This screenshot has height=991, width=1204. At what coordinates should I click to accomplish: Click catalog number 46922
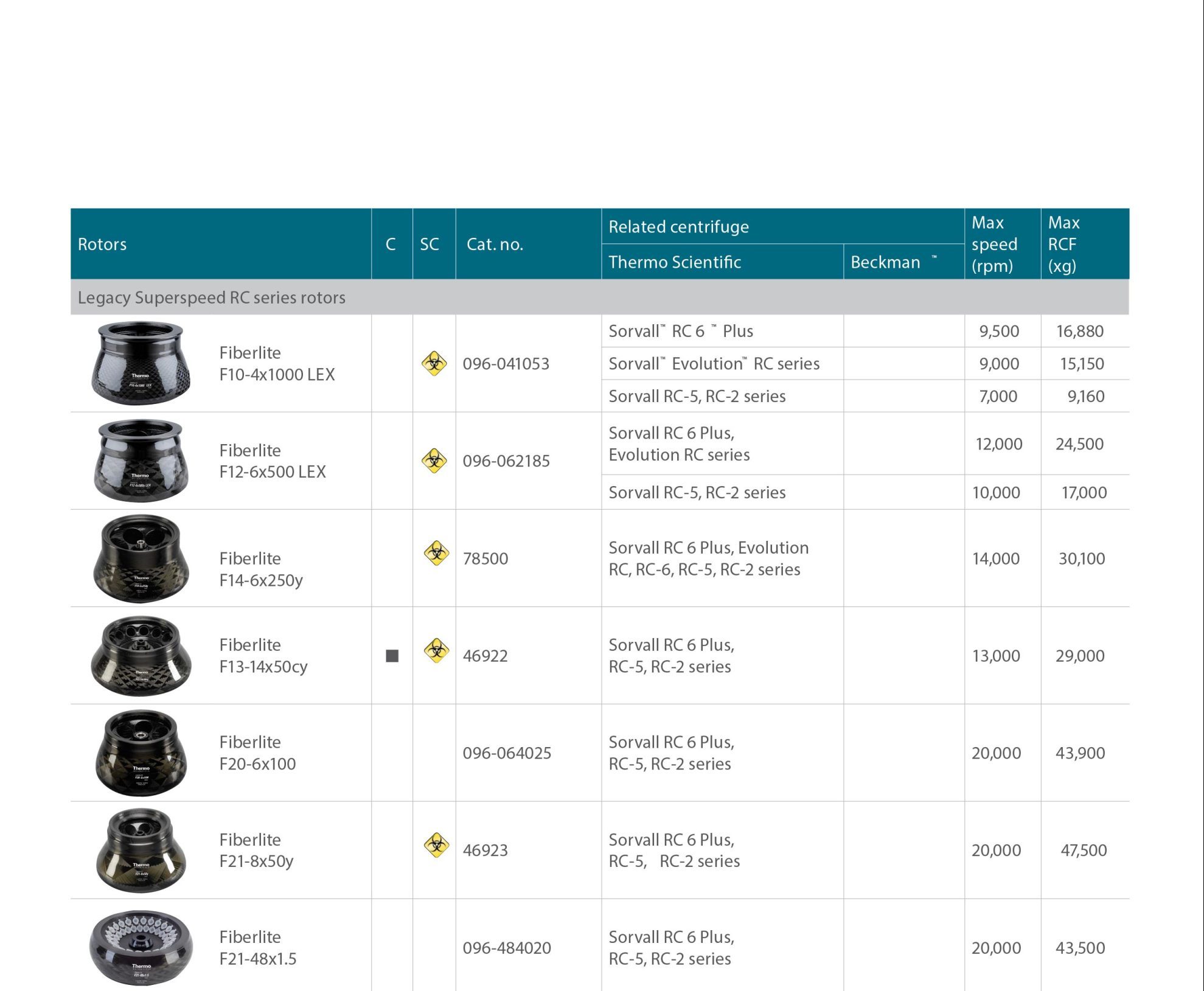pos(485,655)
